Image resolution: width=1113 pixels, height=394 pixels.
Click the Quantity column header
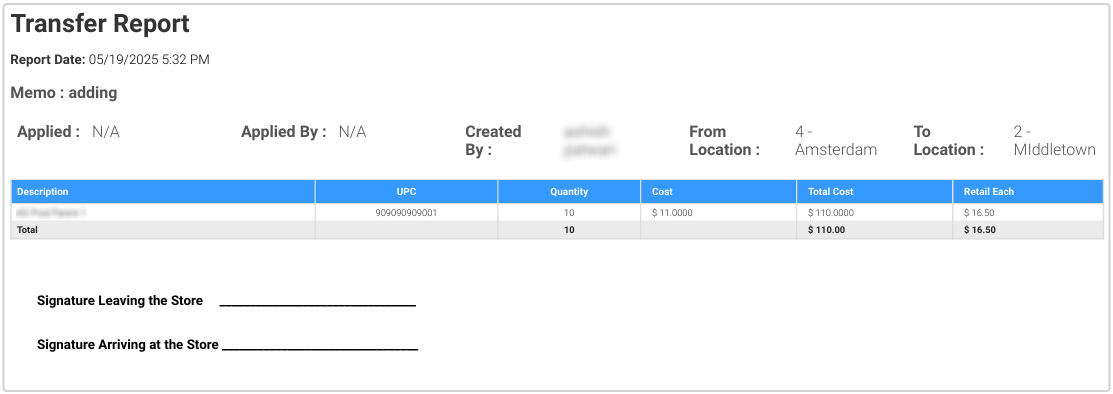(x=569, y=192)
